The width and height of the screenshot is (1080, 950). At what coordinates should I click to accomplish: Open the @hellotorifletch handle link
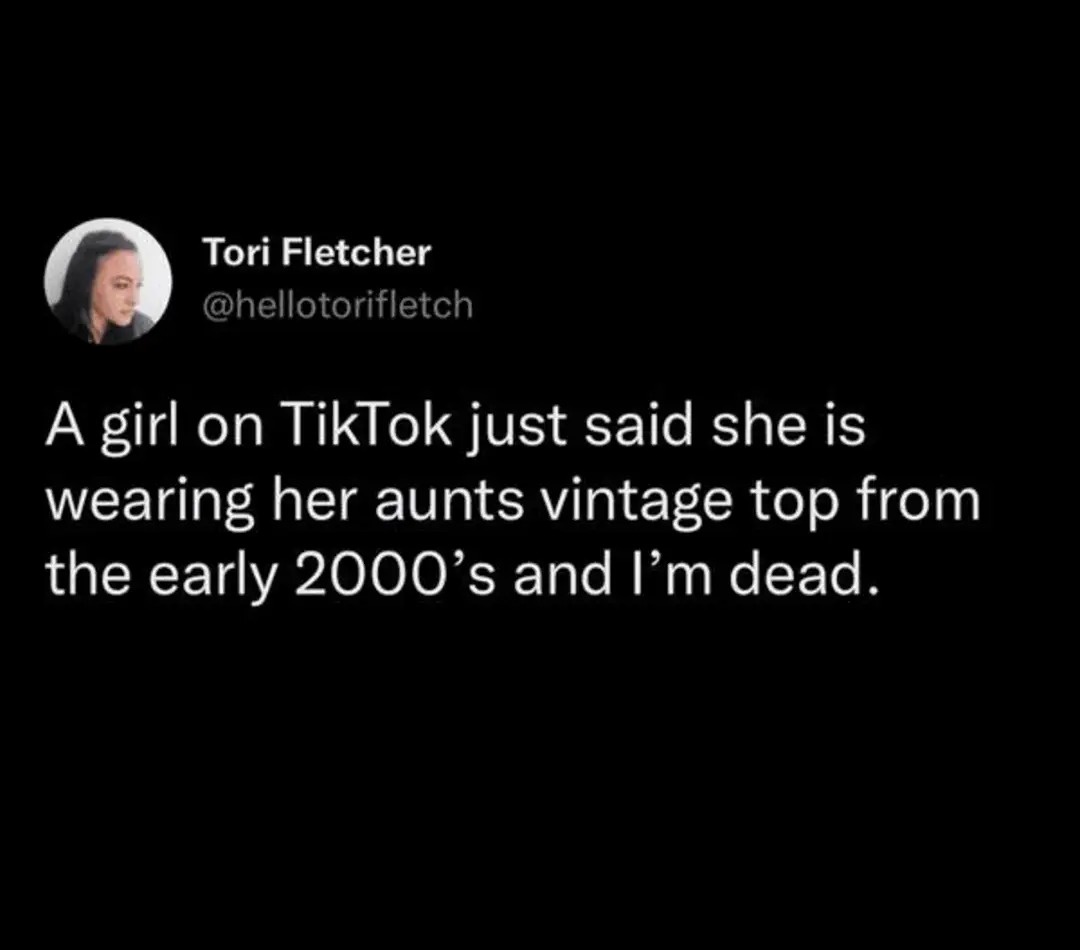(338, 305)
